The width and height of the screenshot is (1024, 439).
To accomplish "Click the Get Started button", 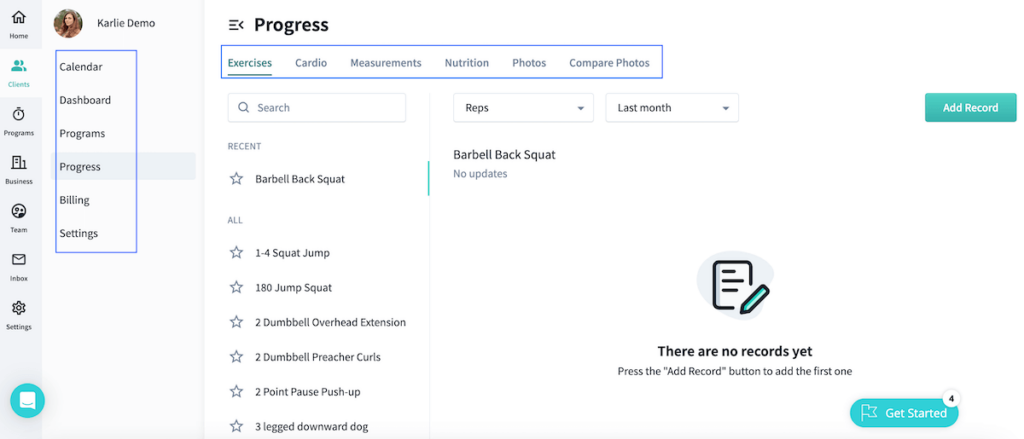I will pos(904,413).
